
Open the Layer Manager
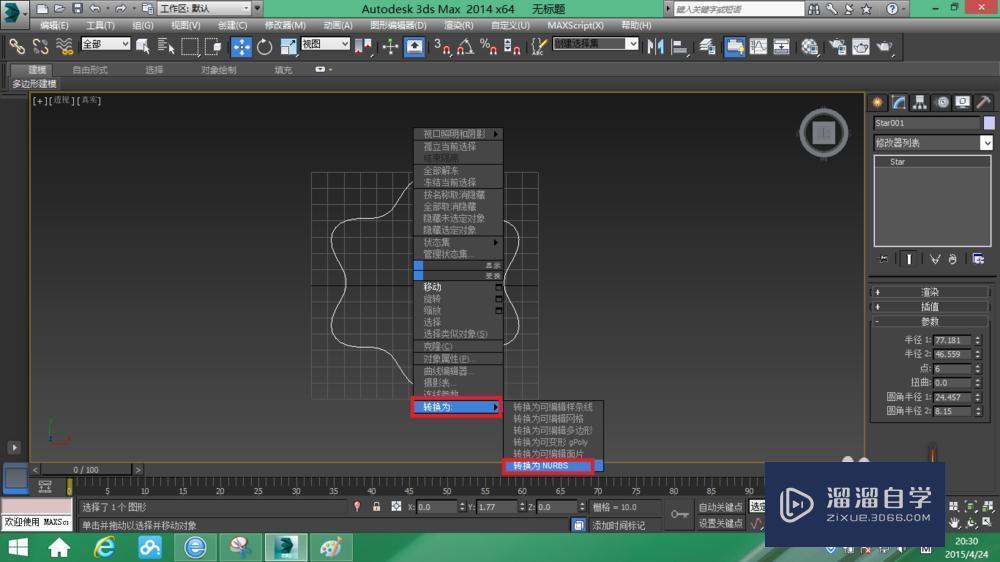click(x=707, y=47)
